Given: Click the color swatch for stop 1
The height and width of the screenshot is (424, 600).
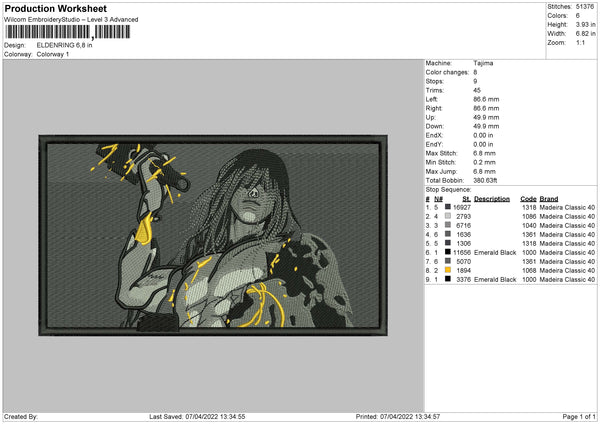Looking at the screenshot, I should tap(448, 207).
